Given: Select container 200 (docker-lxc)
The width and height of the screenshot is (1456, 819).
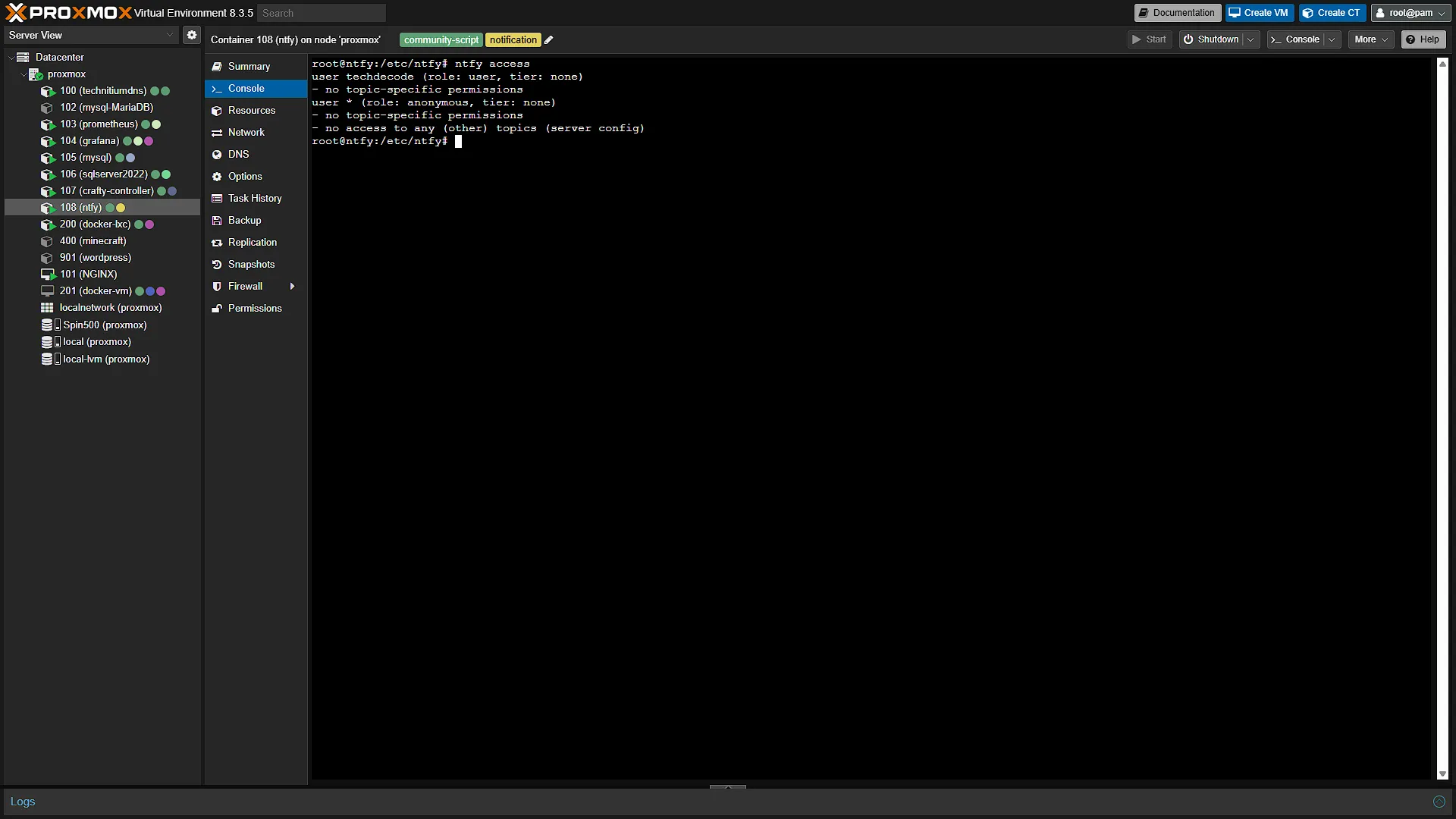Looking at the screenshot, I should coord(95,224).
